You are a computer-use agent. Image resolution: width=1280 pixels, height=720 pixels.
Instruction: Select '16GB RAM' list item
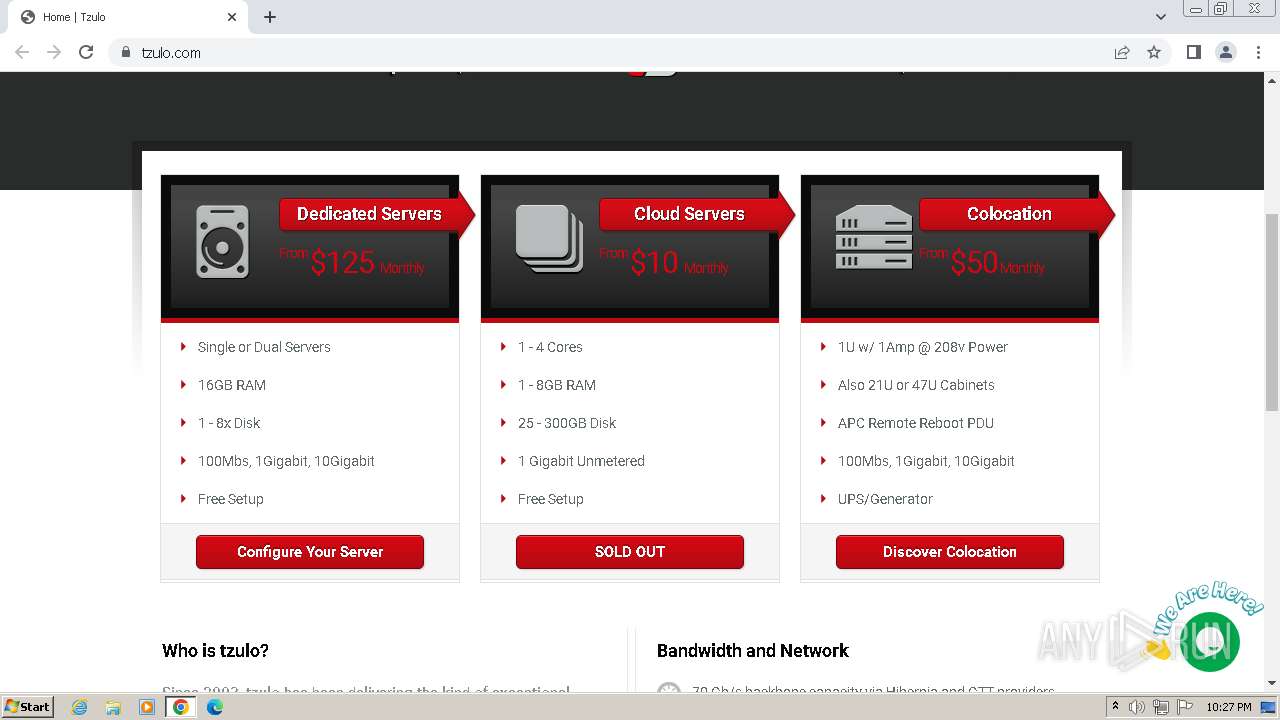(232, 385)
